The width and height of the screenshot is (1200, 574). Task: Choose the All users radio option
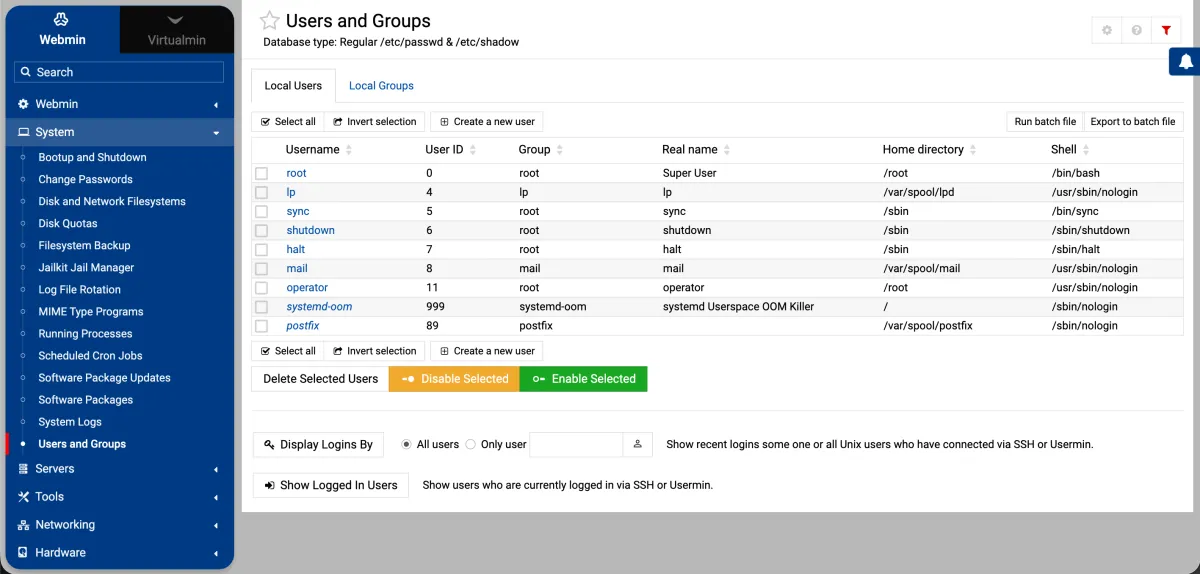(x=406, y=444)
